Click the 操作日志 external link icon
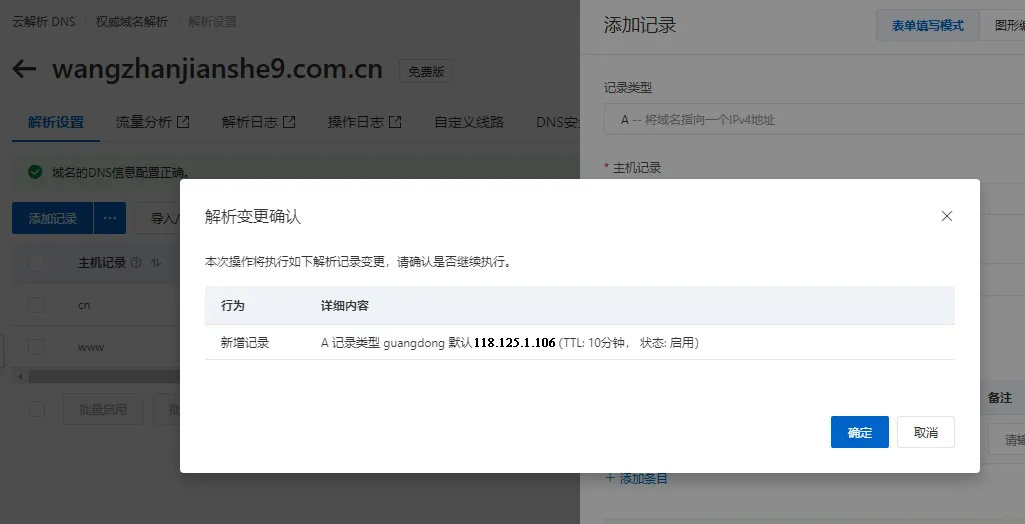The width and height of the screenshot is (1025, 524). point(395,122)
